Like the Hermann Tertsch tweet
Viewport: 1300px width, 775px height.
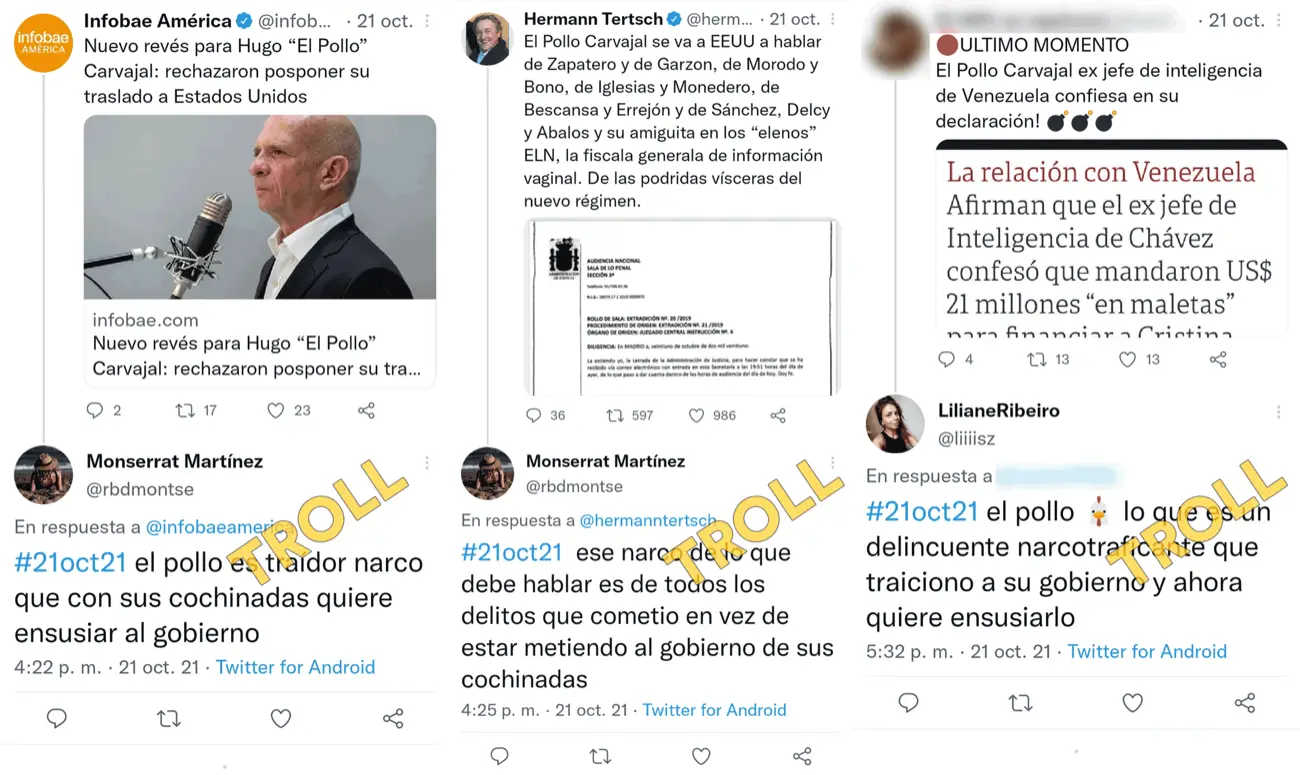(x=697, y=415)
